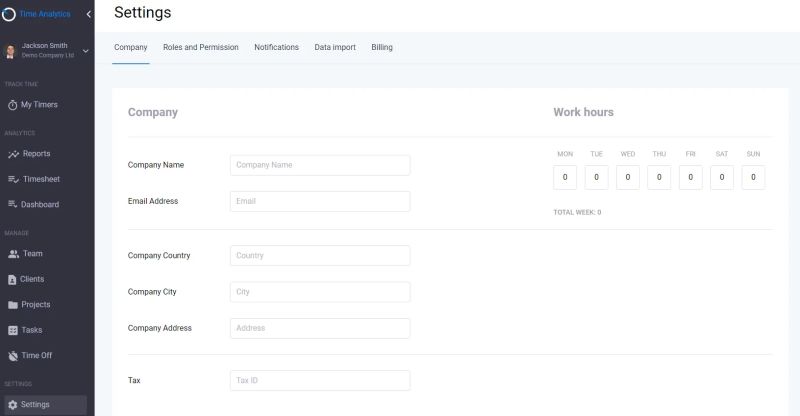
Task: Click the Tasks grid icon
Action: pyautogui.click(x=13, y=330)
